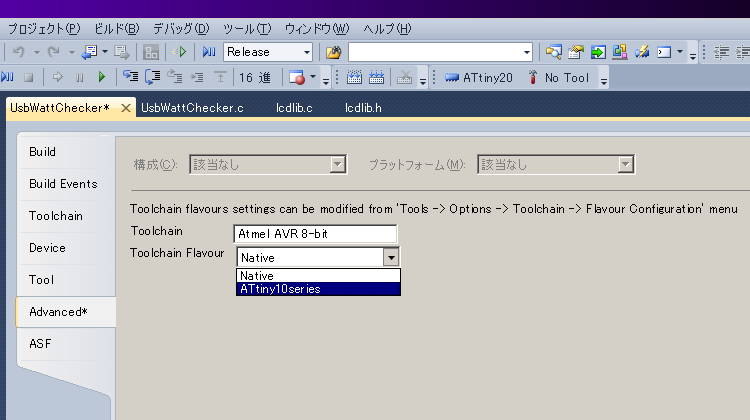Click the Reset upward arrow icon
The width and height of the screenshot is (750, 420).
coord(220,77)
